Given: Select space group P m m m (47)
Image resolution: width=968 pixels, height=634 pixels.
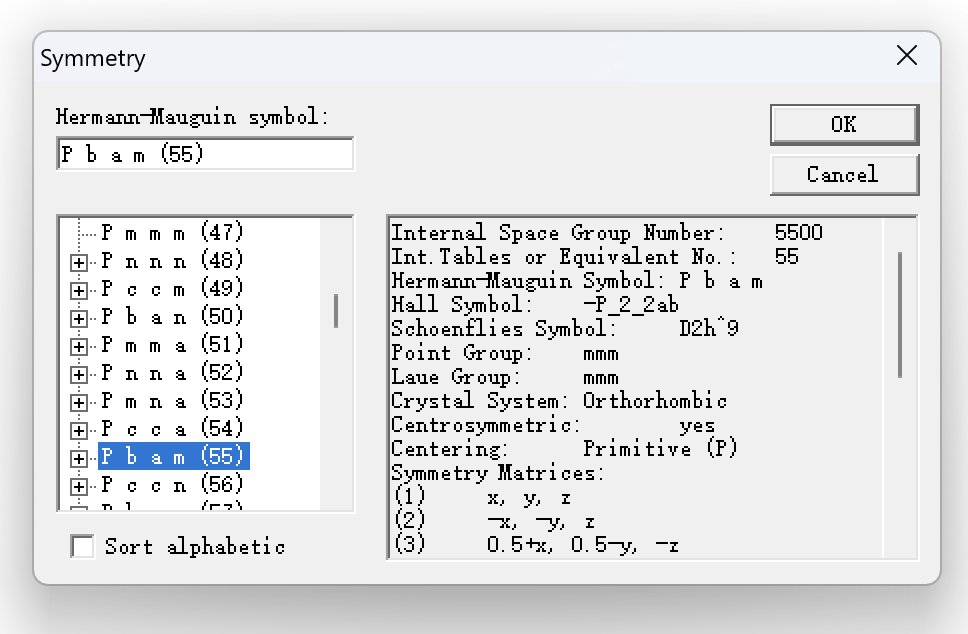Looking at the screenshot, I should (172, 233).
